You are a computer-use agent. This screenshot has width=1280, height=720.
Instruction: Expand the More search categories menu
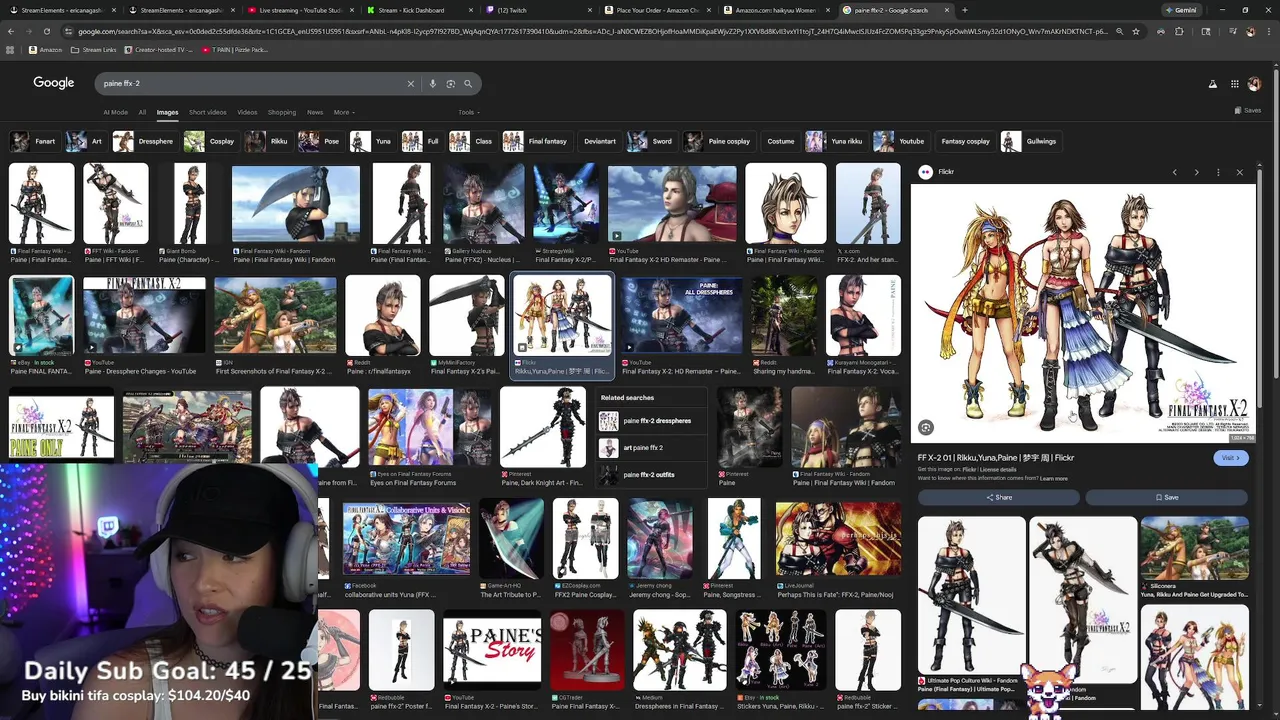pos(344,112)
